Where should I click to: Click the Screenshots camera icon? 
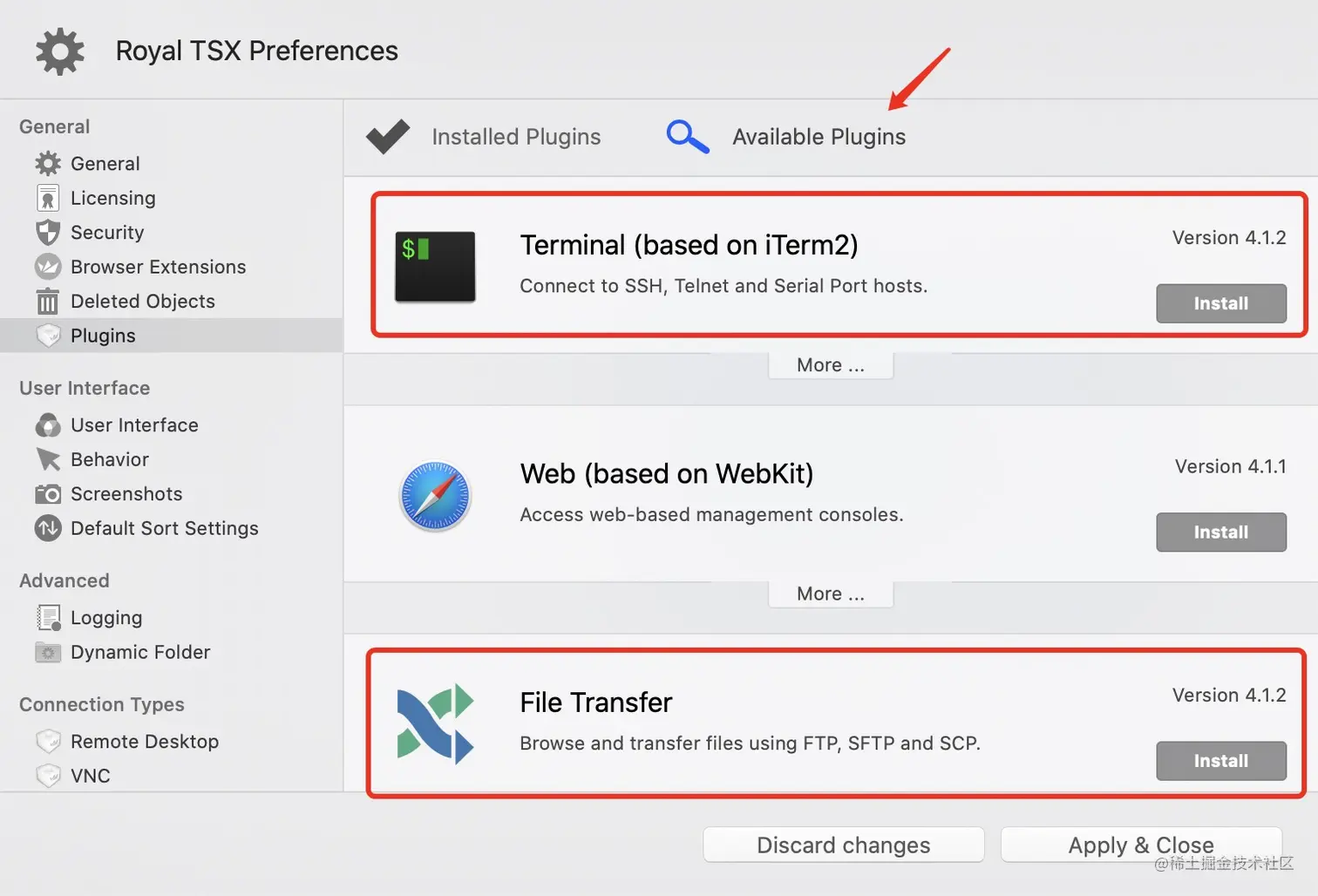point(48,494)
